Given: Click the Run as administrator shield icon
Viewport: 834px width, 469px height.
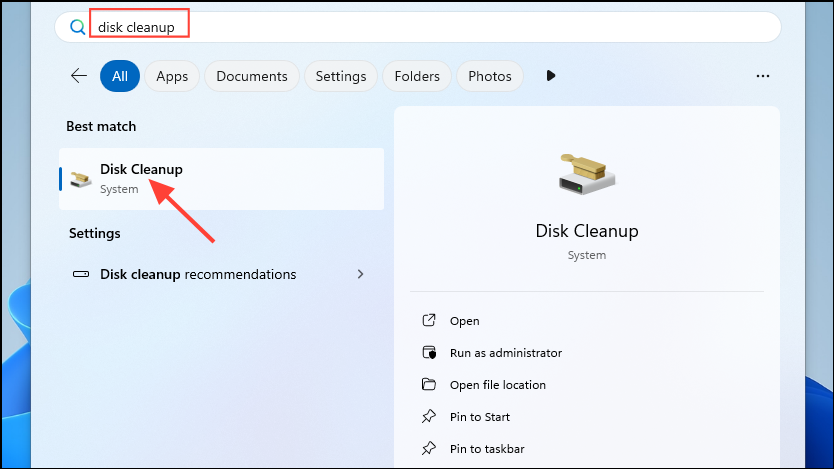Looking at the screenshot, I should pos(429,353).
